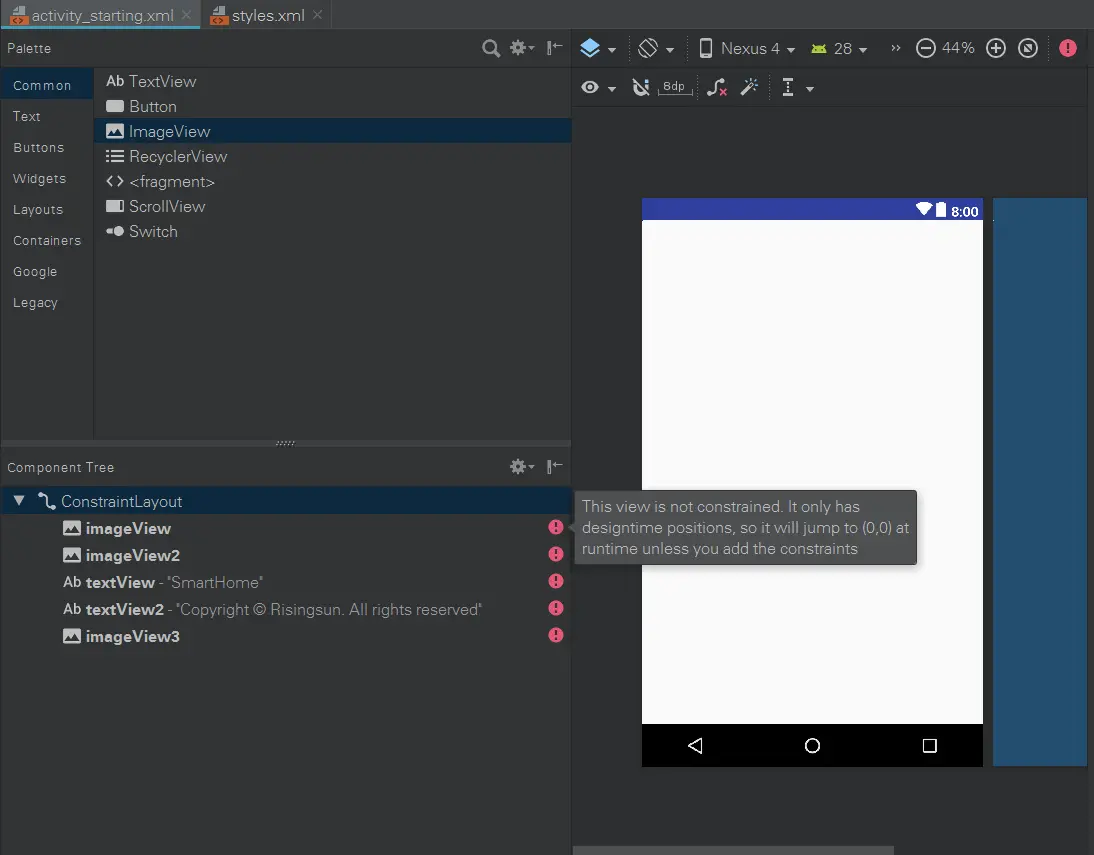Image resolution: width=1094 pixels, height=855 pixels.
Task: Select textView 'SmartHome' in component tree
Action: pos(286,582)
